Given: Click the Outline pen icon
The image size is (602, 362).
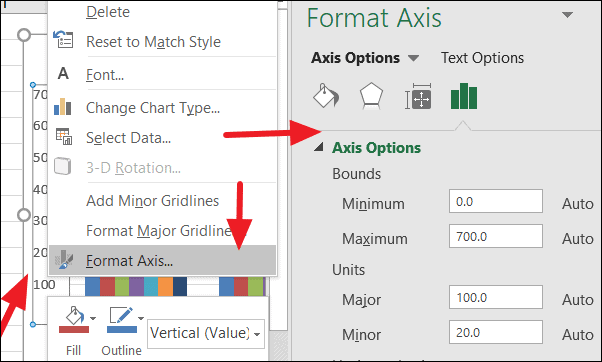Looking at the screenshot, I should click(121, 319).
